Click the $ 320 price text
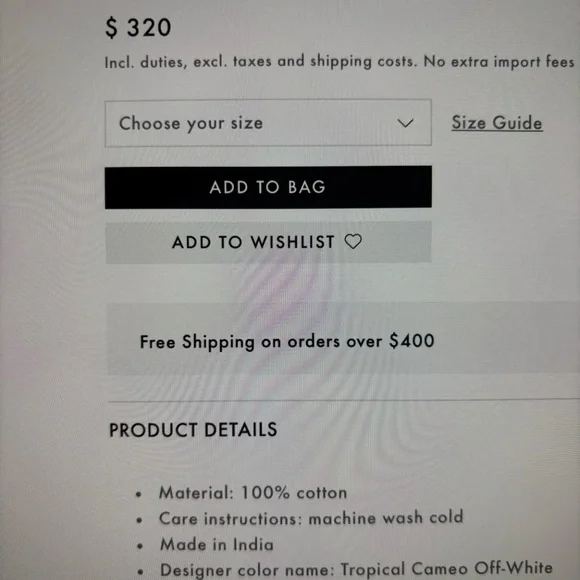 138,28
